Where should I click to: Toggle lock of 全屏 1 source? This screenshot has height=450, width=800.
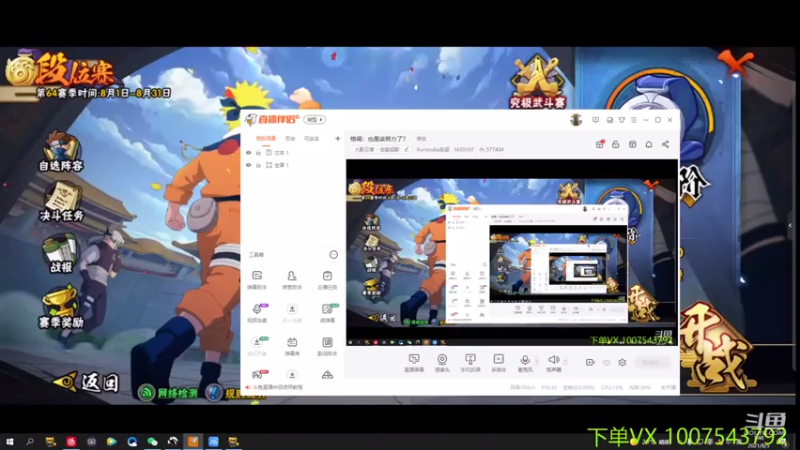(259, 165)
